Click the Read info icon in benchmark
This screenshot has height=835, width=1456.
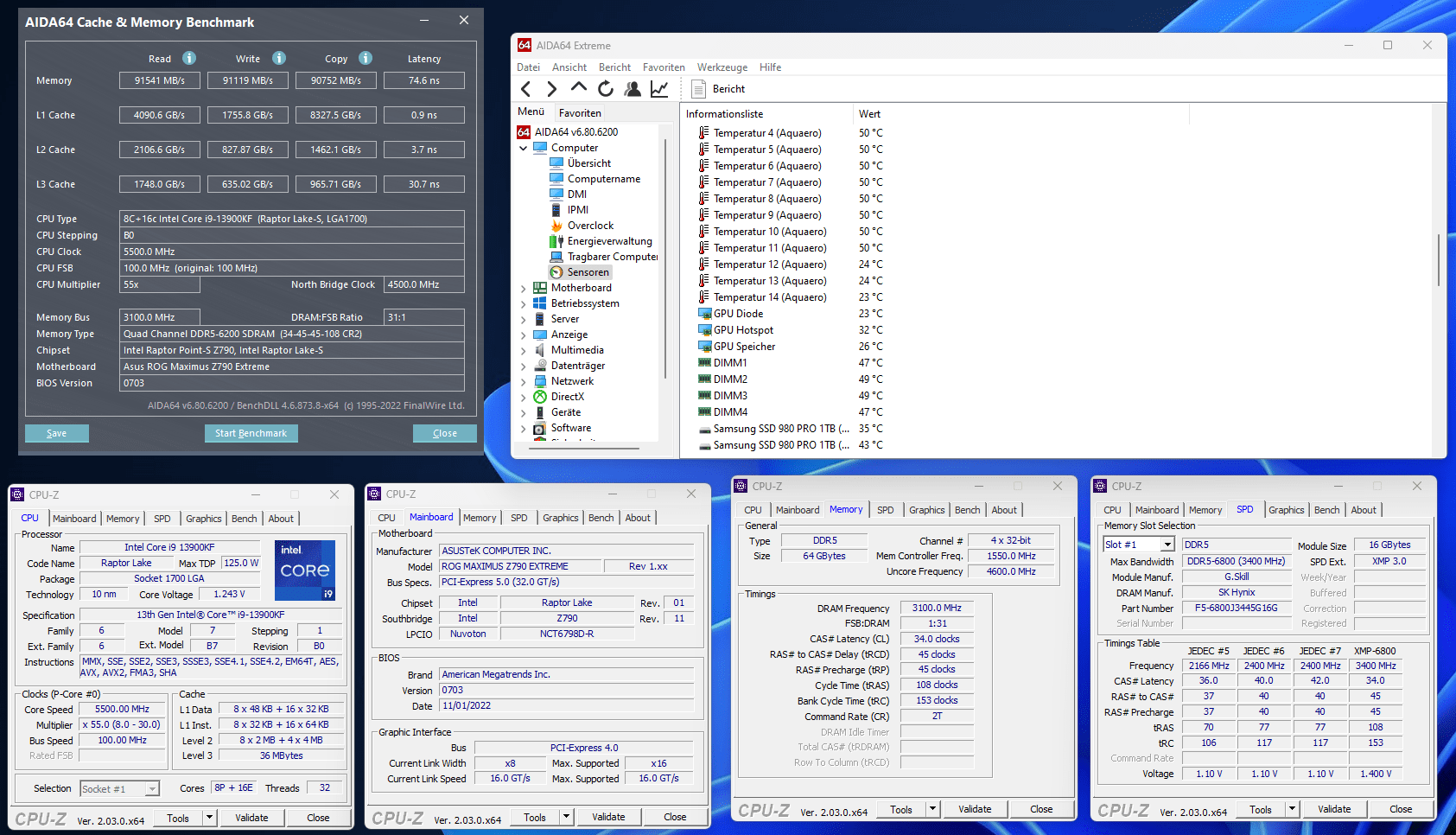pos(189,58)
